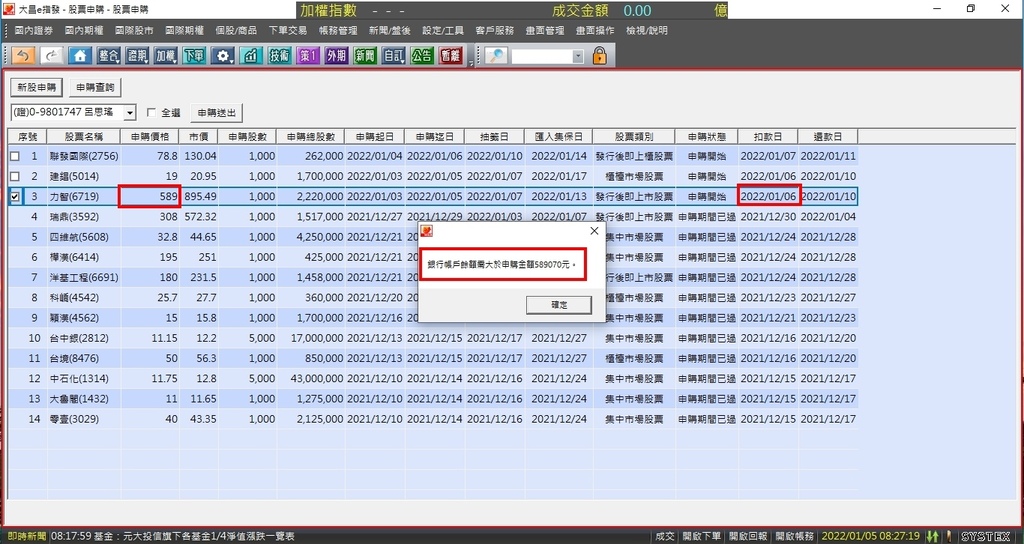
Task: Click the 扣款日 column header
Action: [767, 136]
